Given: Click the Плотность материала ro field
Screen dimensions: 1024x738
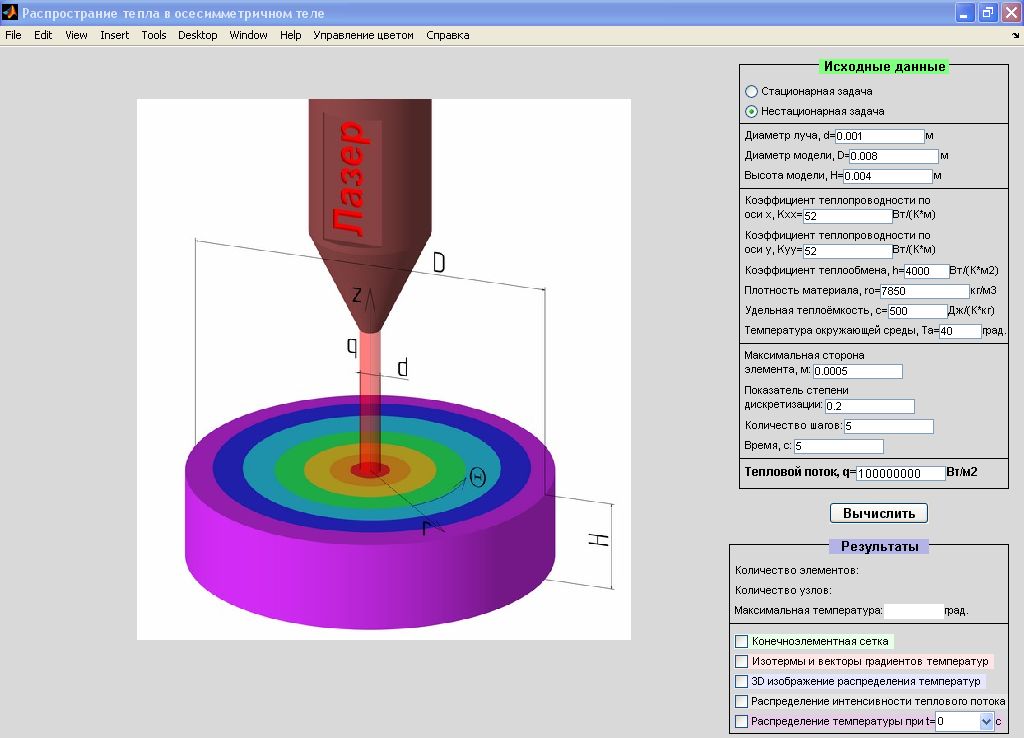Looking at the screenshot, I should [924, 291].
